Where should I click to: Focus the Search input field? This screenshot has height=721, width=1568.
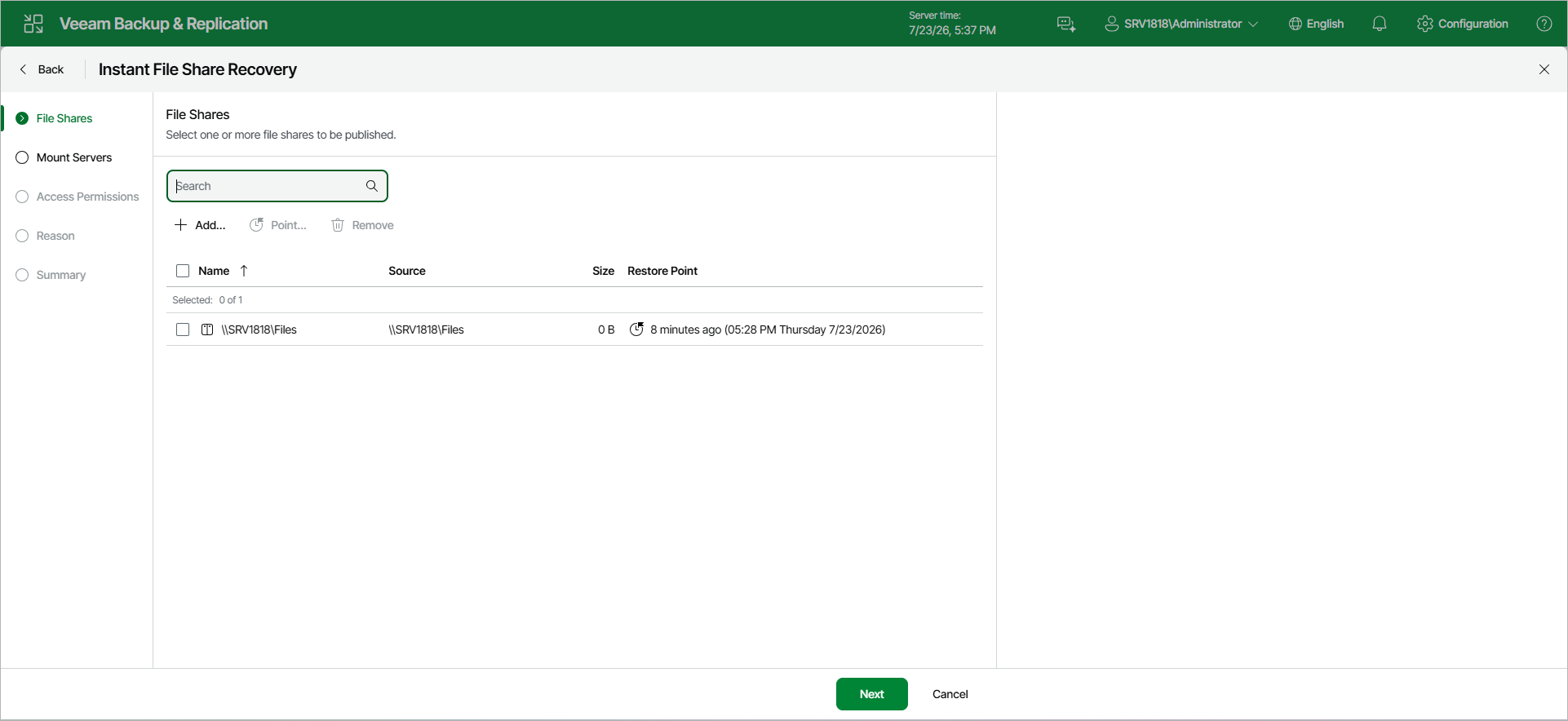[277, 186]
